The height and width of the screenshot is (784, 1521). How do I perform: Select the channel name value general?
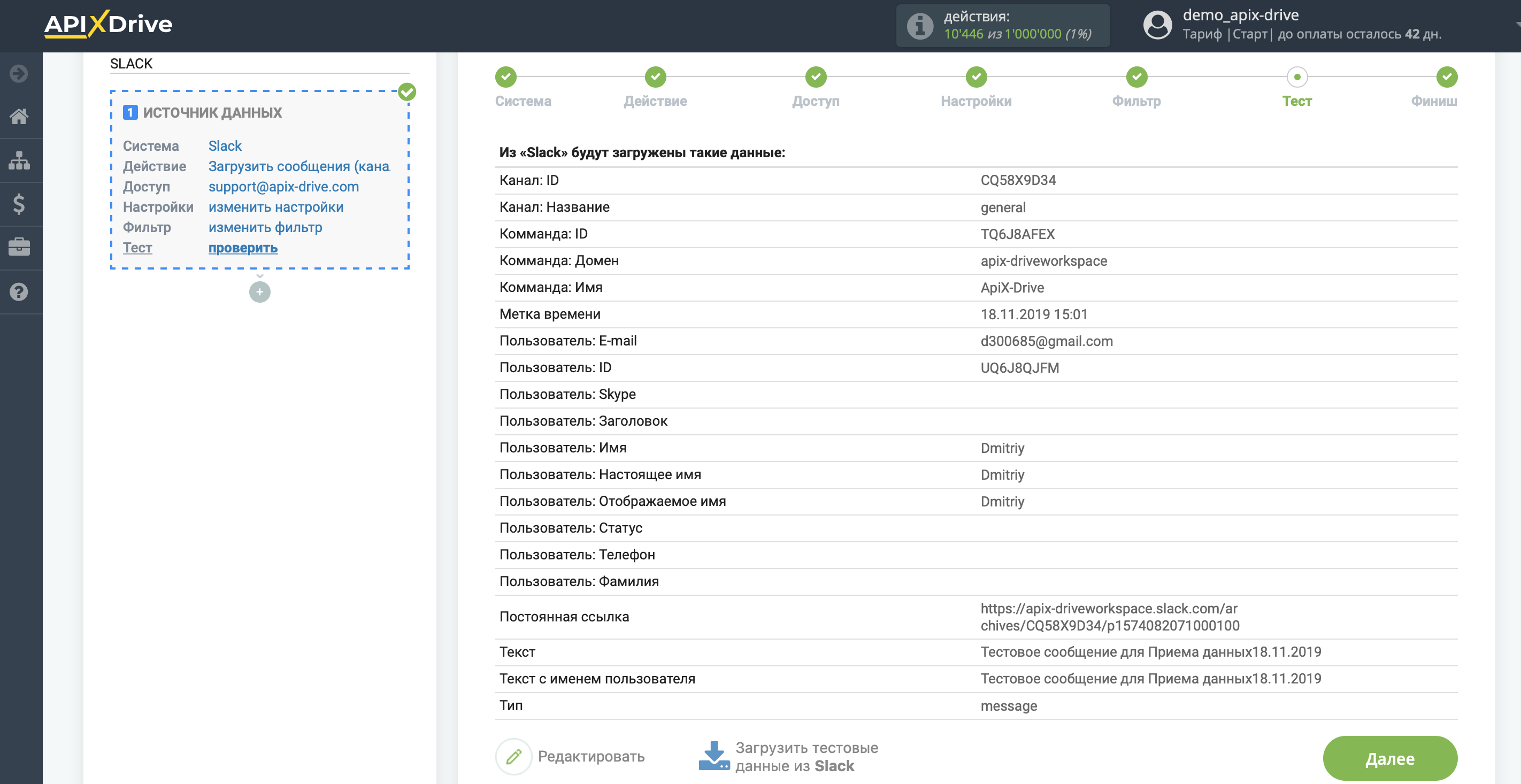pos(1003,207)
